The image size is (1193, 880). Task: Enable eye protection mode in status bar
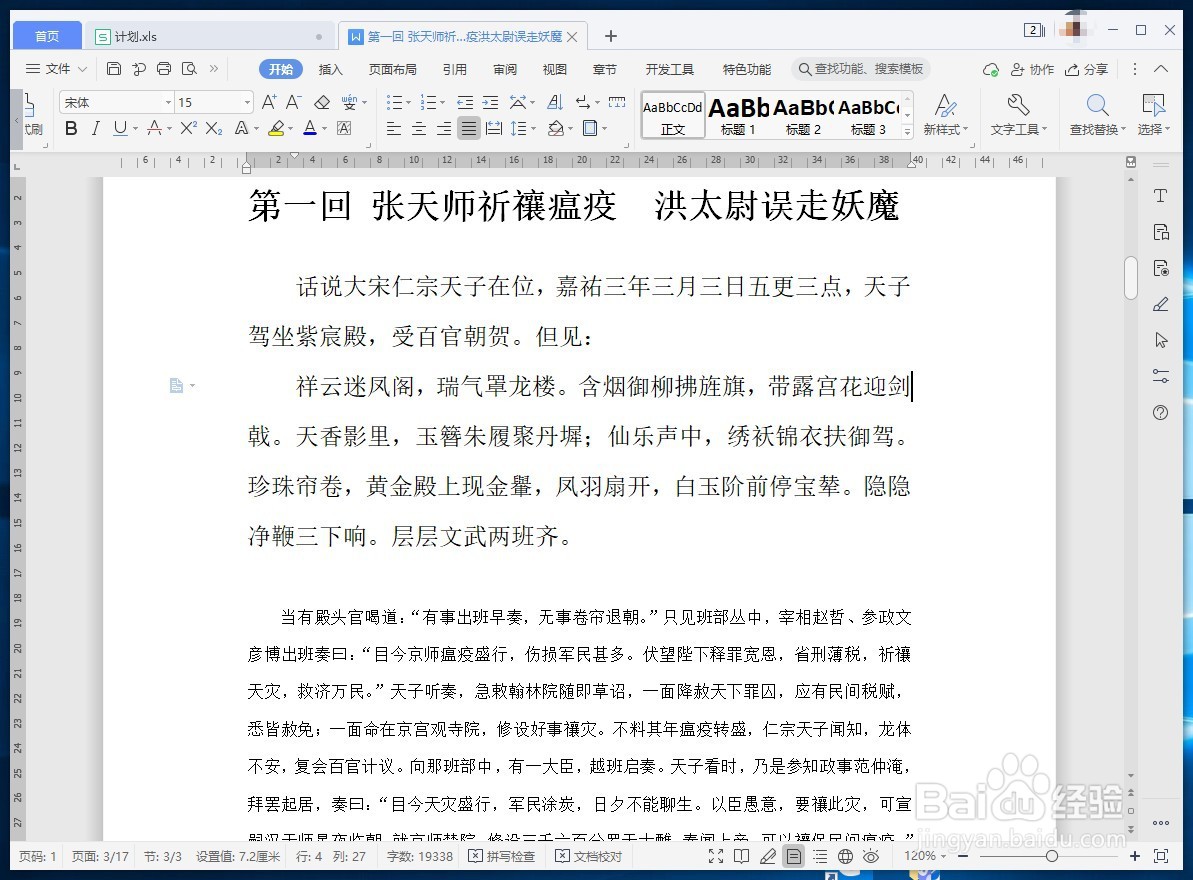[x=871, y=856]
